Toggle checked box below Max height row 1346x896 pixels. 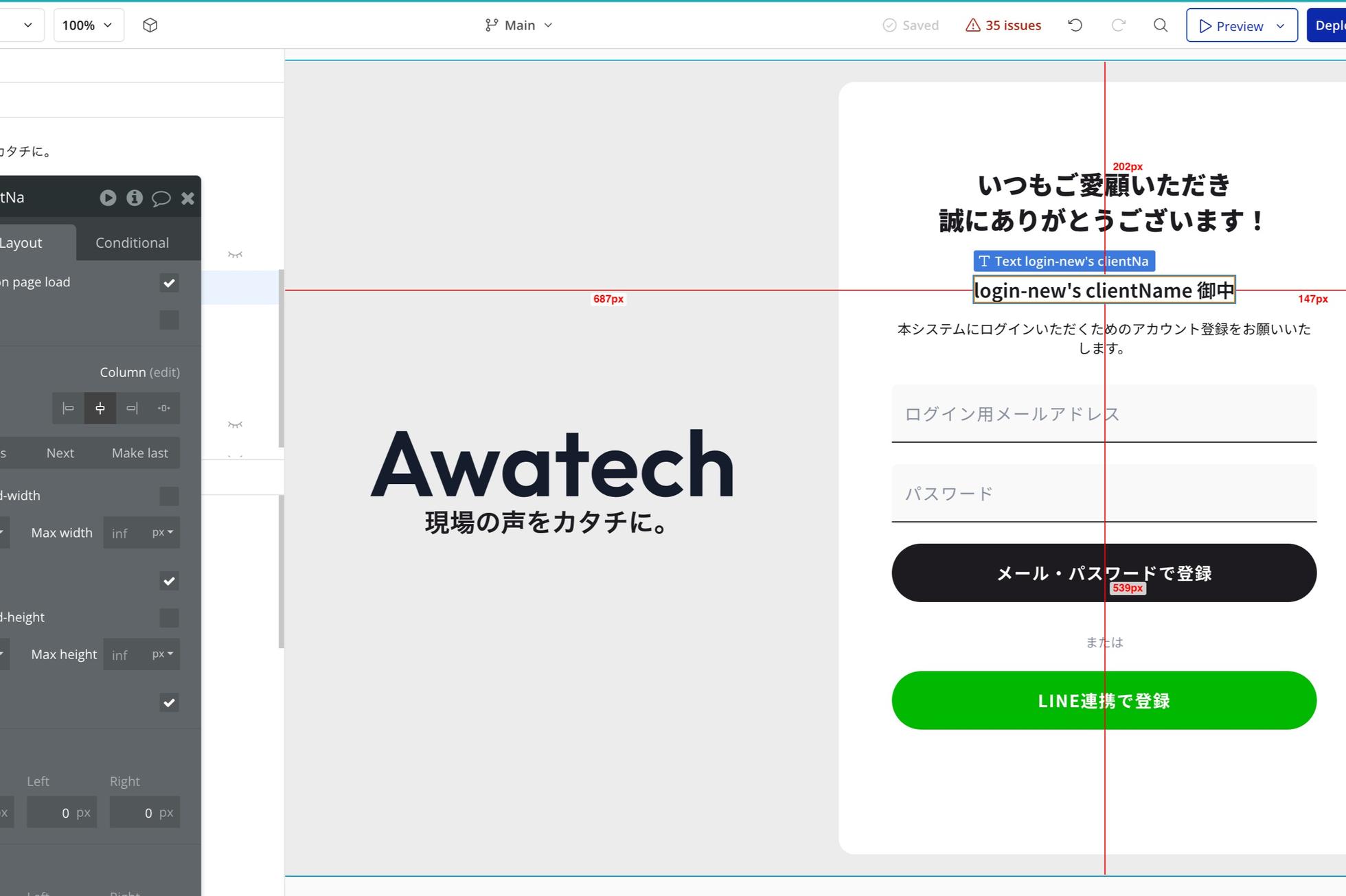169,703
